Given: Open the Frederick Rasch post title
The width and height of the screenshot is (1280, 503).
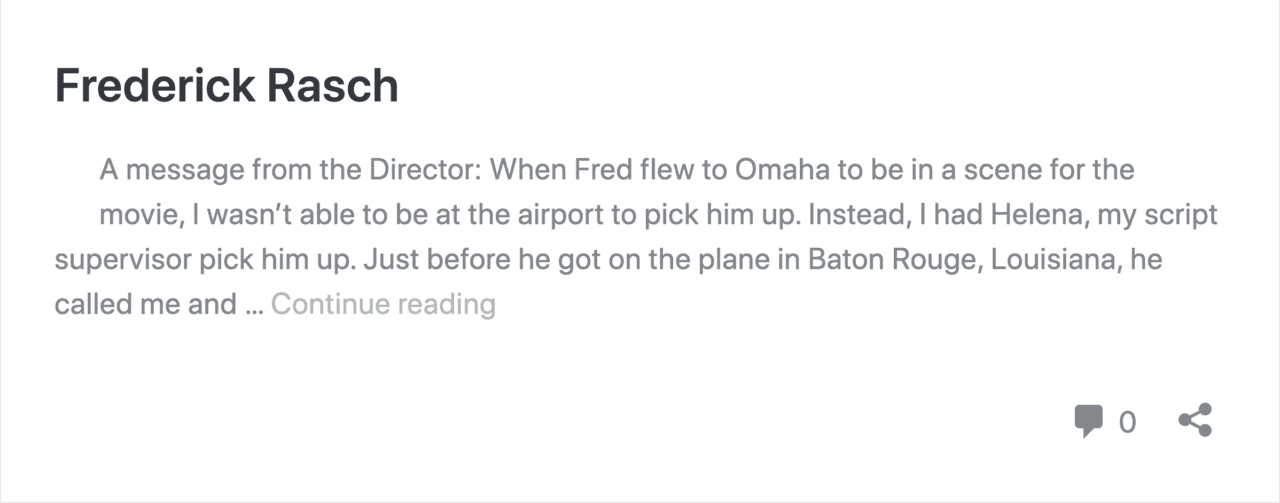Looking at the screenshot, I should pos(227,85).
